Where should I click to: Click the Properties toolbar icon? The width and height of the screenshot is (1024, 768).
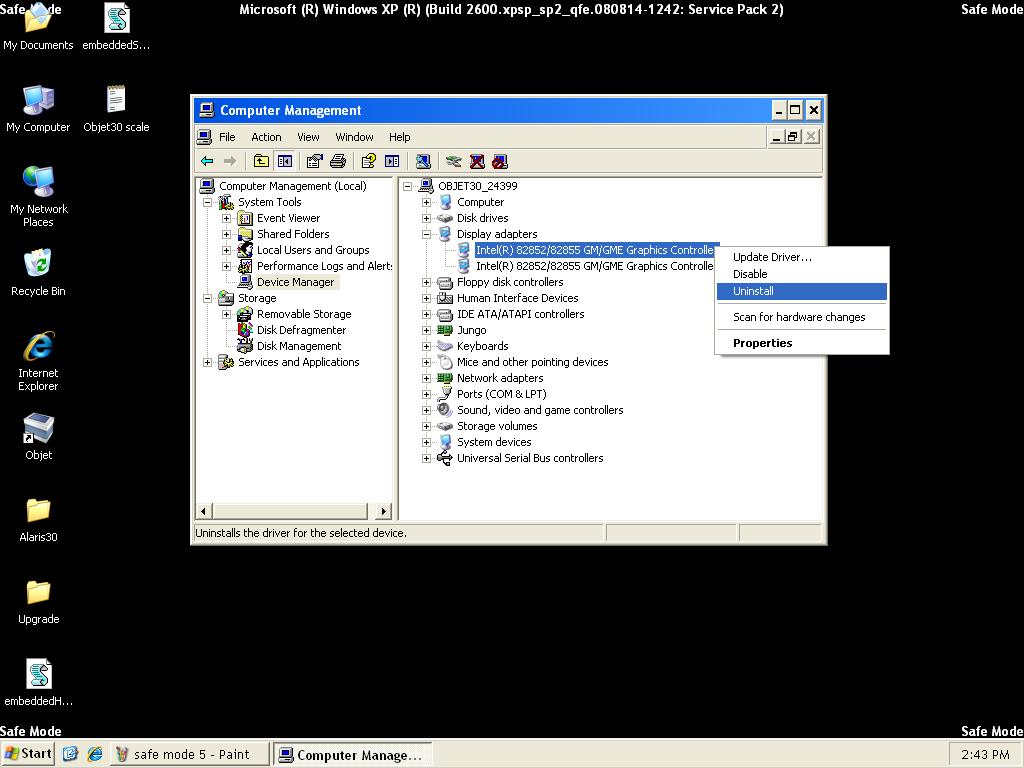pyautogui.click(x=315, y=161)
